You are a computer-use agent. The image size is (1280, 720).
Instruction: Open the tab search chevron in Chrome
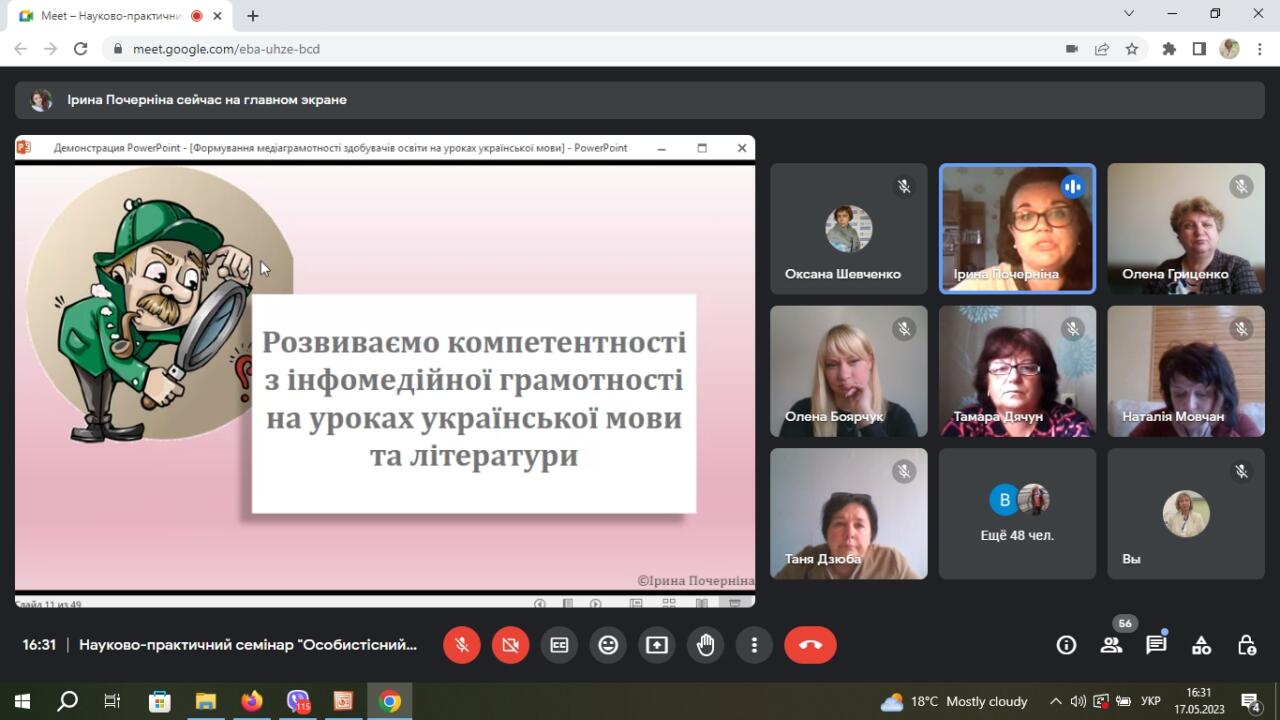1129,14
